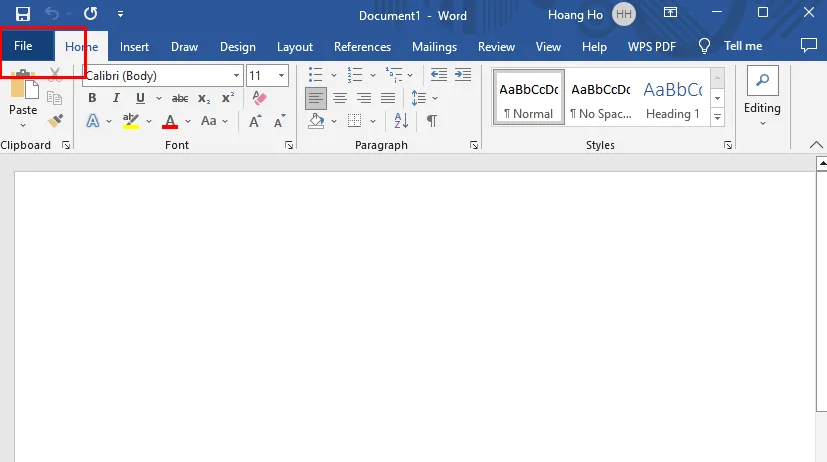
Task: Open the Design tab
Action: tap(237, 47)
